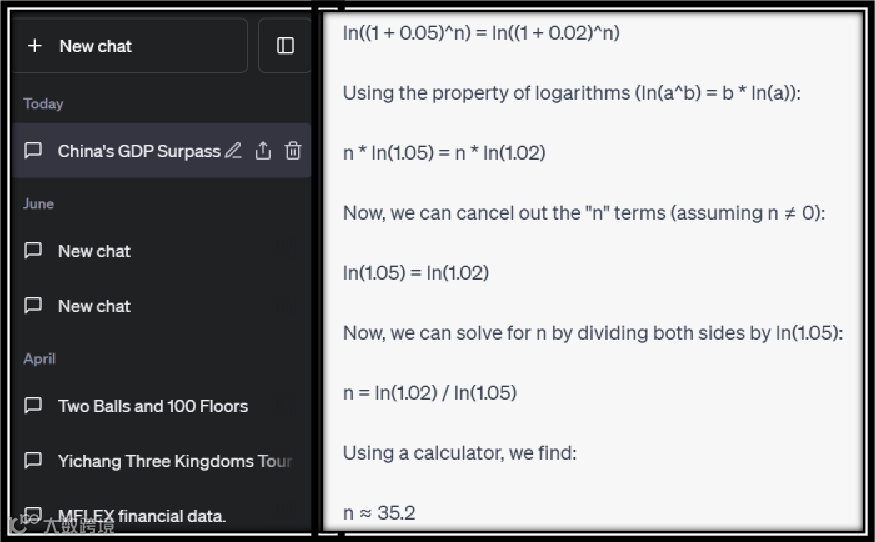875x542 pixels.
Task: Click the Today section heading
Action: [x=43, y=103]
